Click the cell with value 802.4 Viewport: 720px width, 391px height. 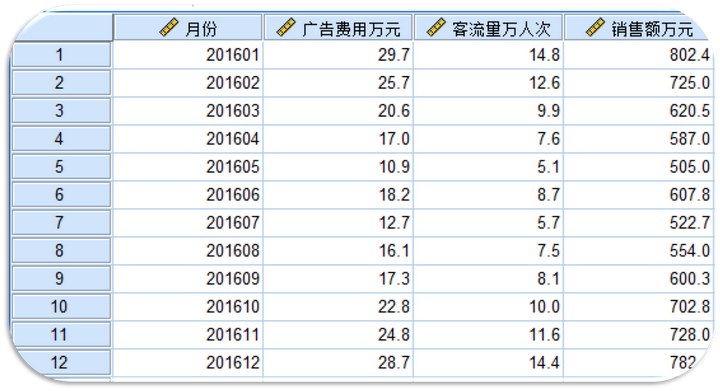click(x=639, y=55)
